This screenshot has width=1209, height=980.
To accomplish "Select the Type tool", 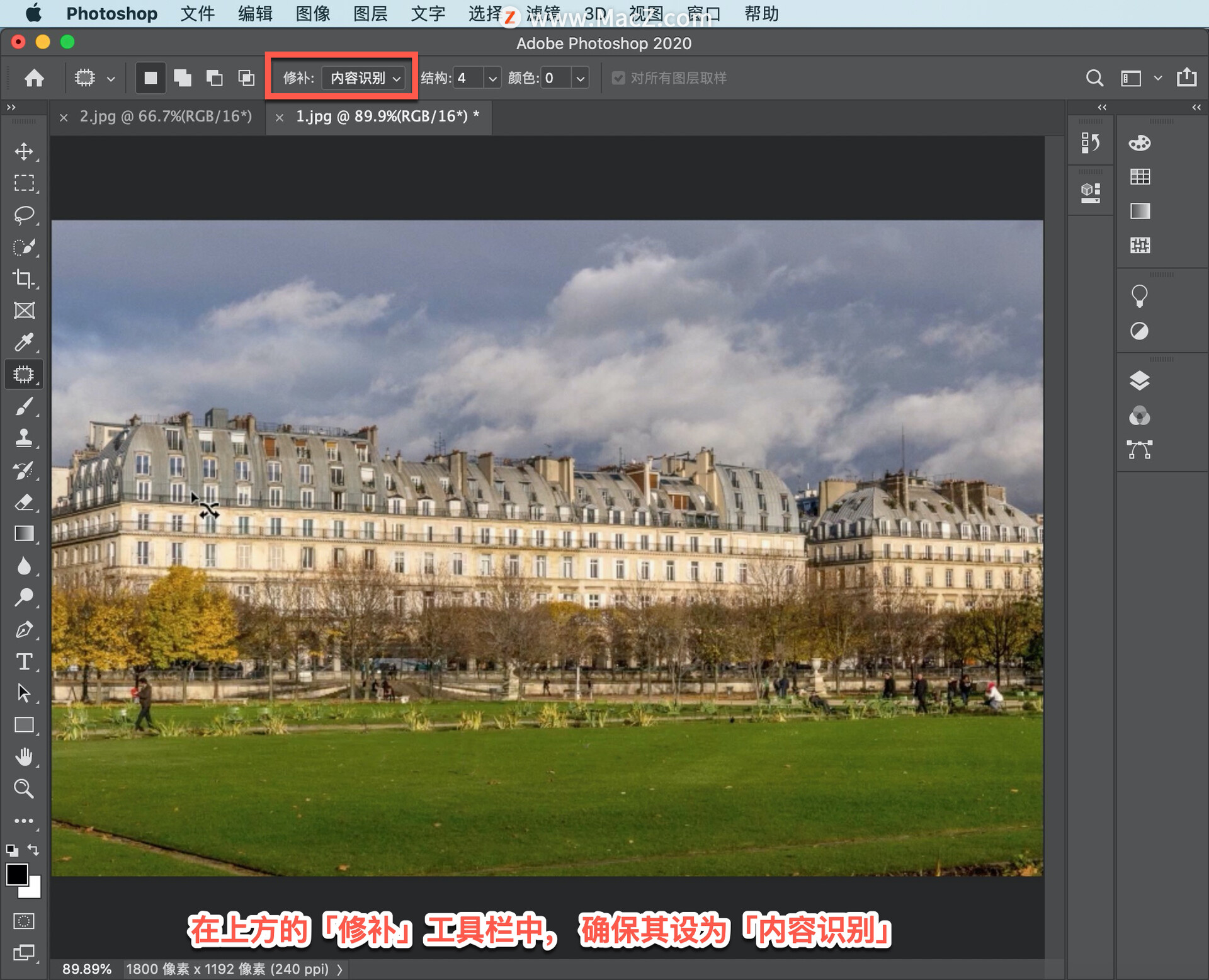I will click(x=24, y=662).
